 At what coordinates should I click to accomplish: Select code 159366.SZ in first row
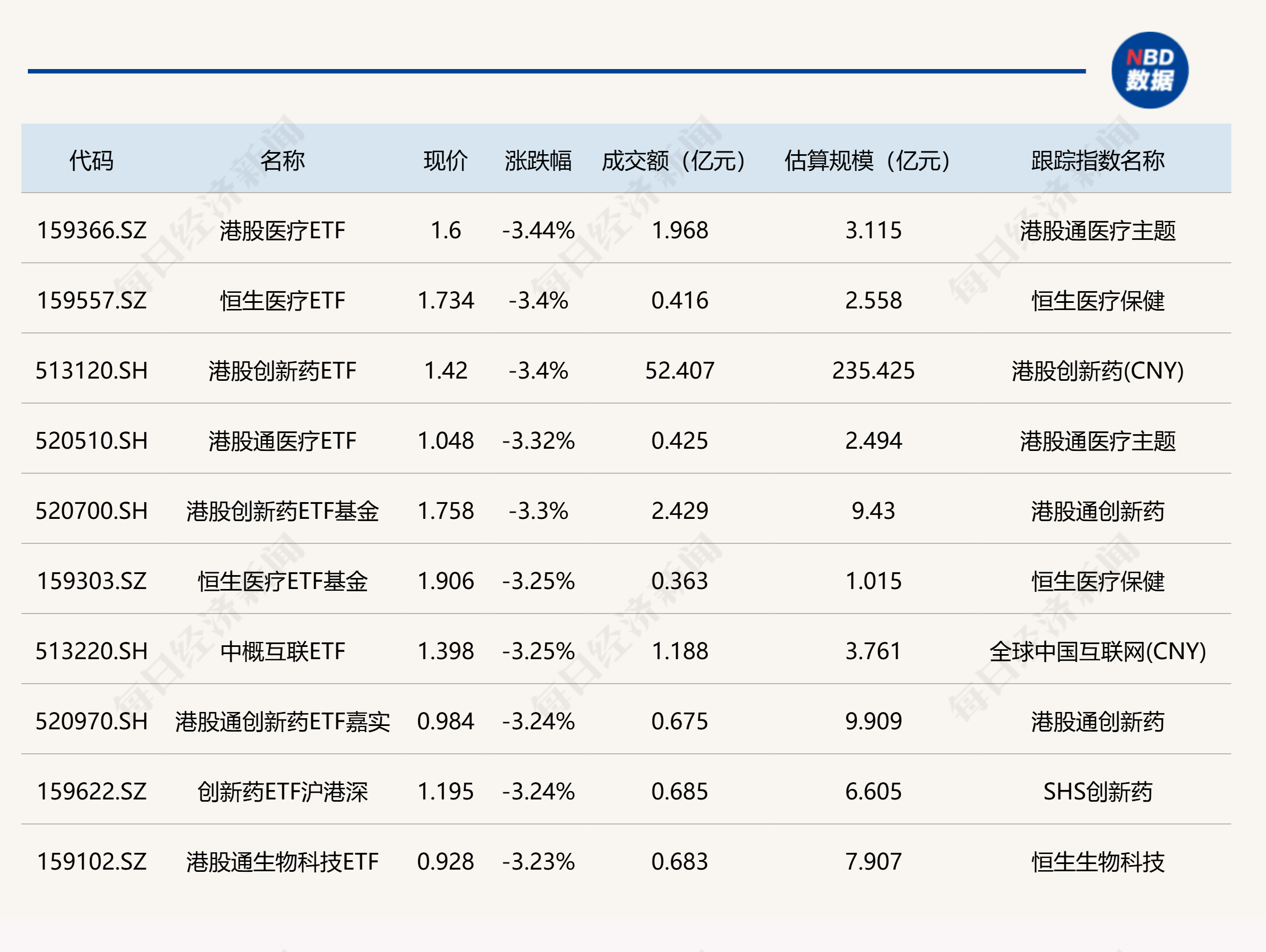(91, 230)
